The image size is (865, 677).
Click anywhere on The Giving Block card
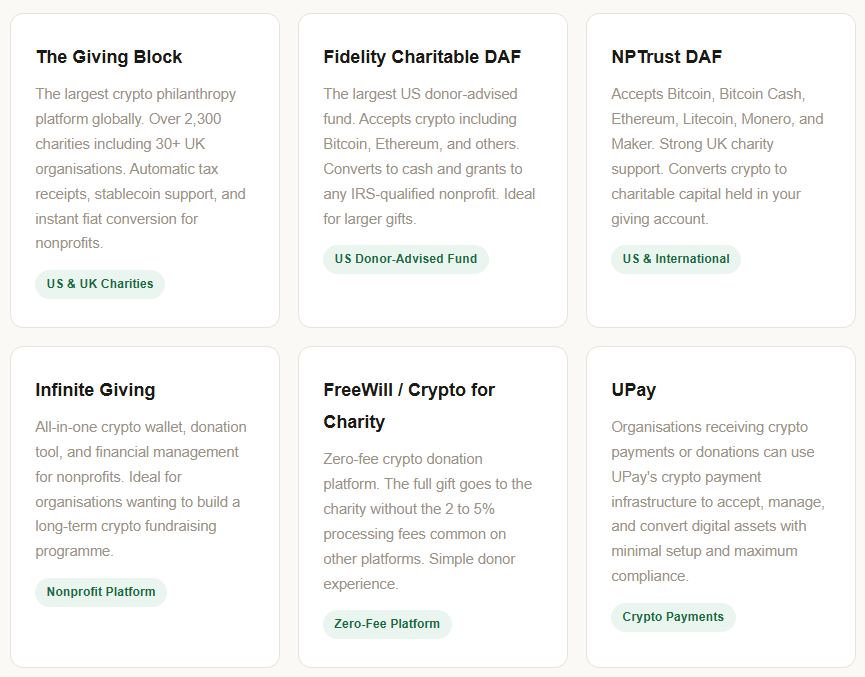point(144,170)
